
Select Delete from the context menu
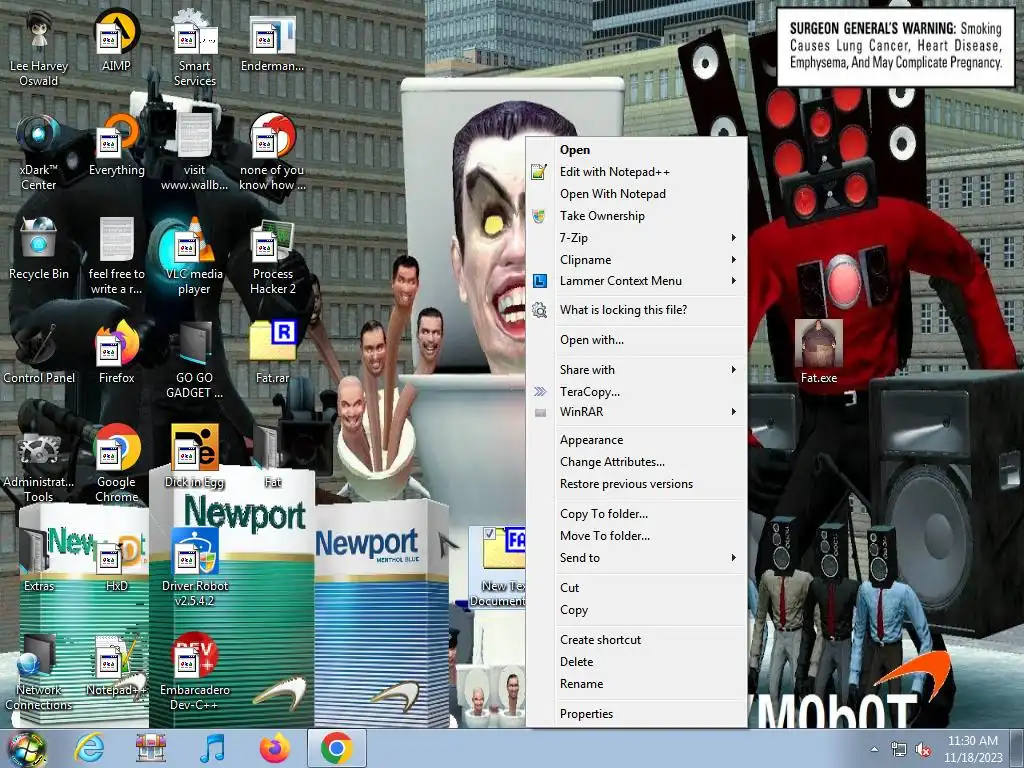click(636, 662)
